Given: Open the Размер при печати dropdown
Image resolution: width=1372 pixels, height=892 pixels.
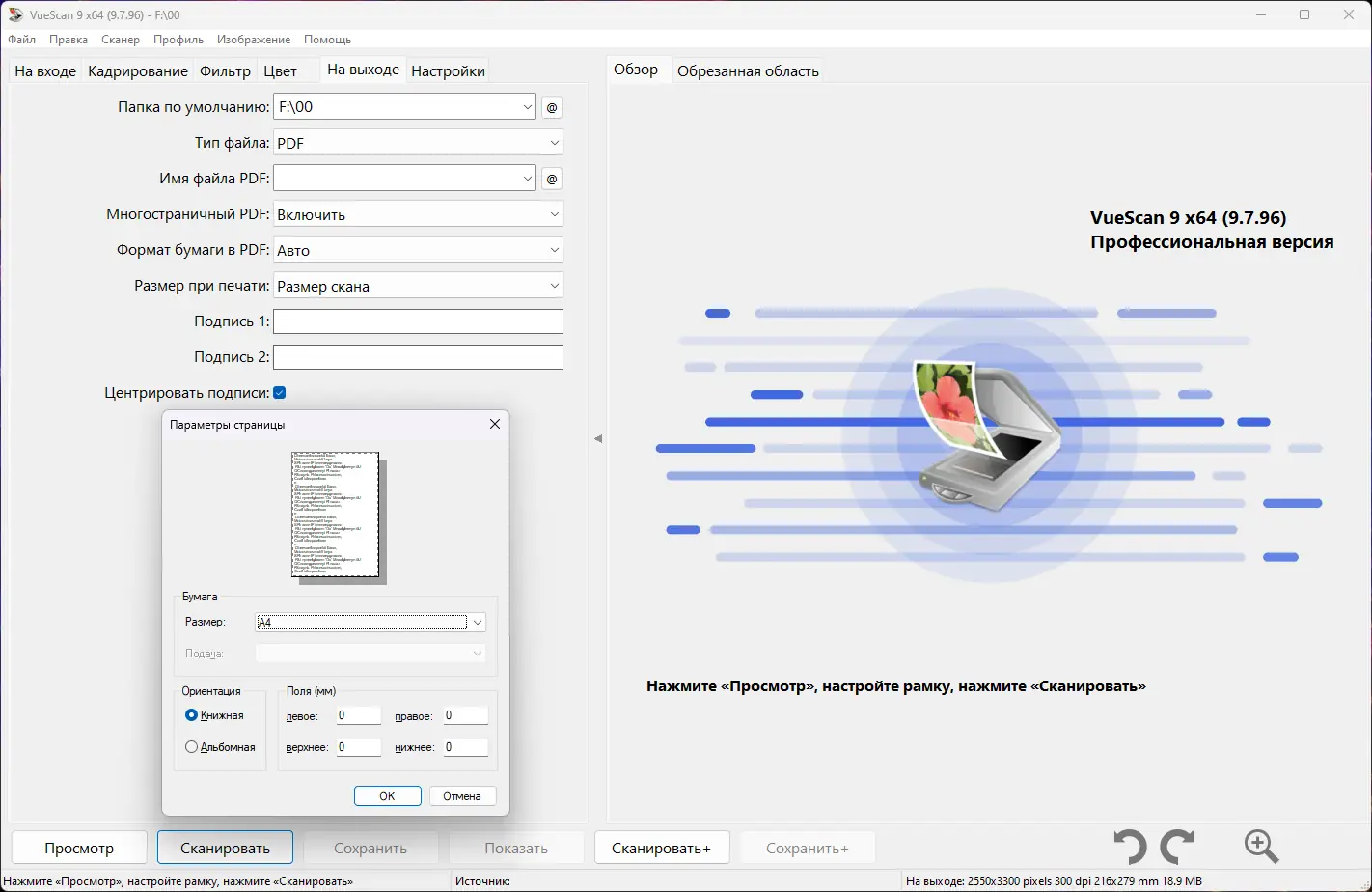Looking at the screenshot, I should point(554,286).
